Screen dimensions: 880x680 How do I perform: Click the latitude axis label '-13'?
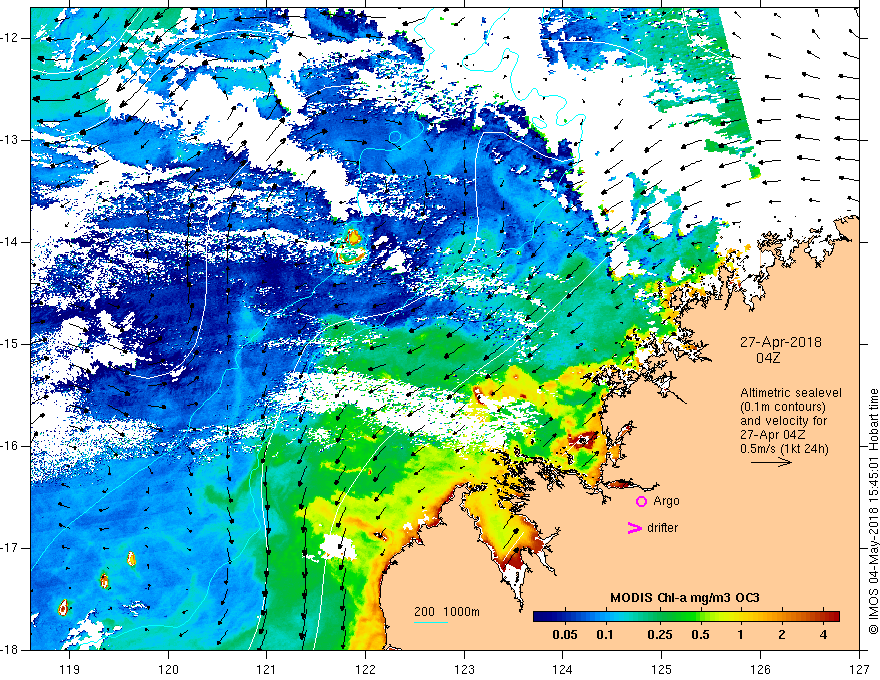(x=11, y=140)
